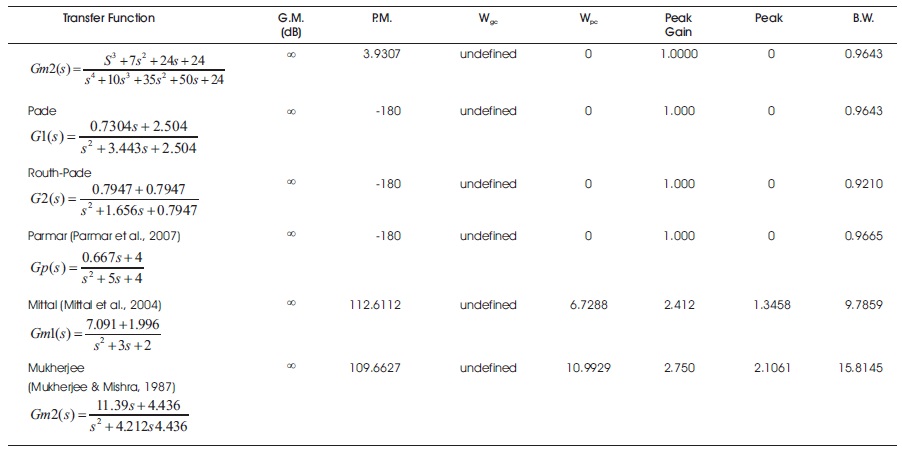The width and height of the screenshot is (902, 455).
Task: Click the Gp(s) equation
Action: click(x=87, y=267)
